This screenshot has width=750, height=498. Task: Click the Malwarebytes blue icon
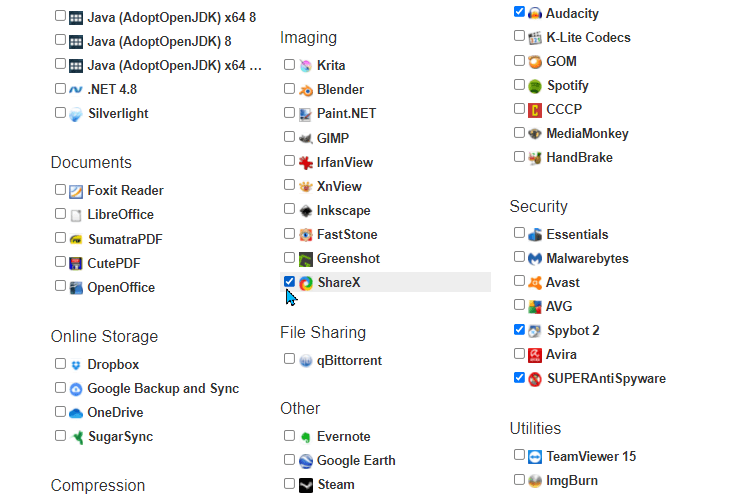click(x=535, y=259)
